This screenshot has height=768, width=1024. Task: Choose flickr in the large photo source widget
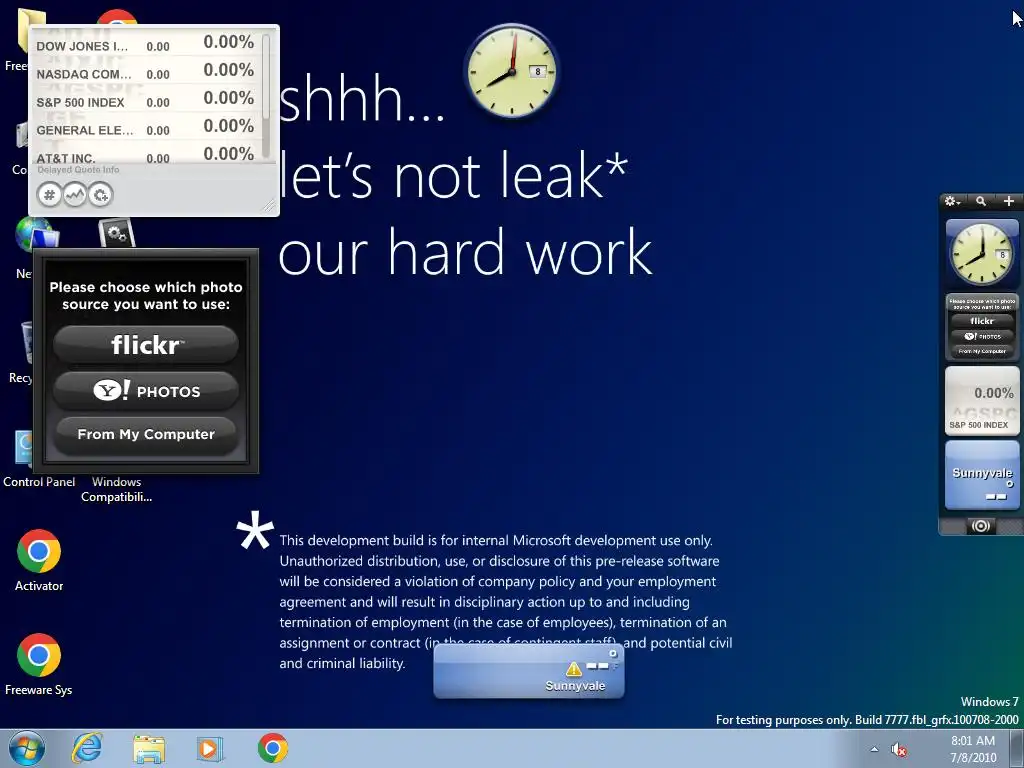(x=146, y=345)
